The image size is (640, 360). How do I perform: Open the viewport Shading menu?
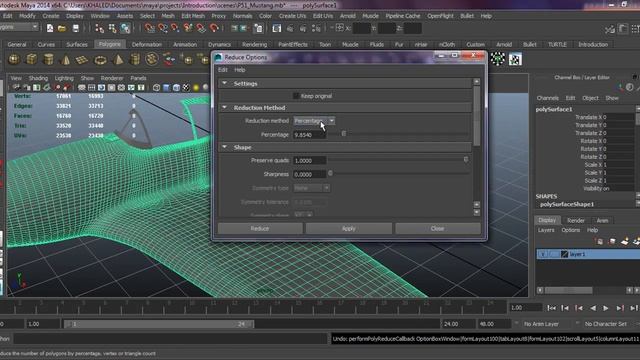click(38, 78)
